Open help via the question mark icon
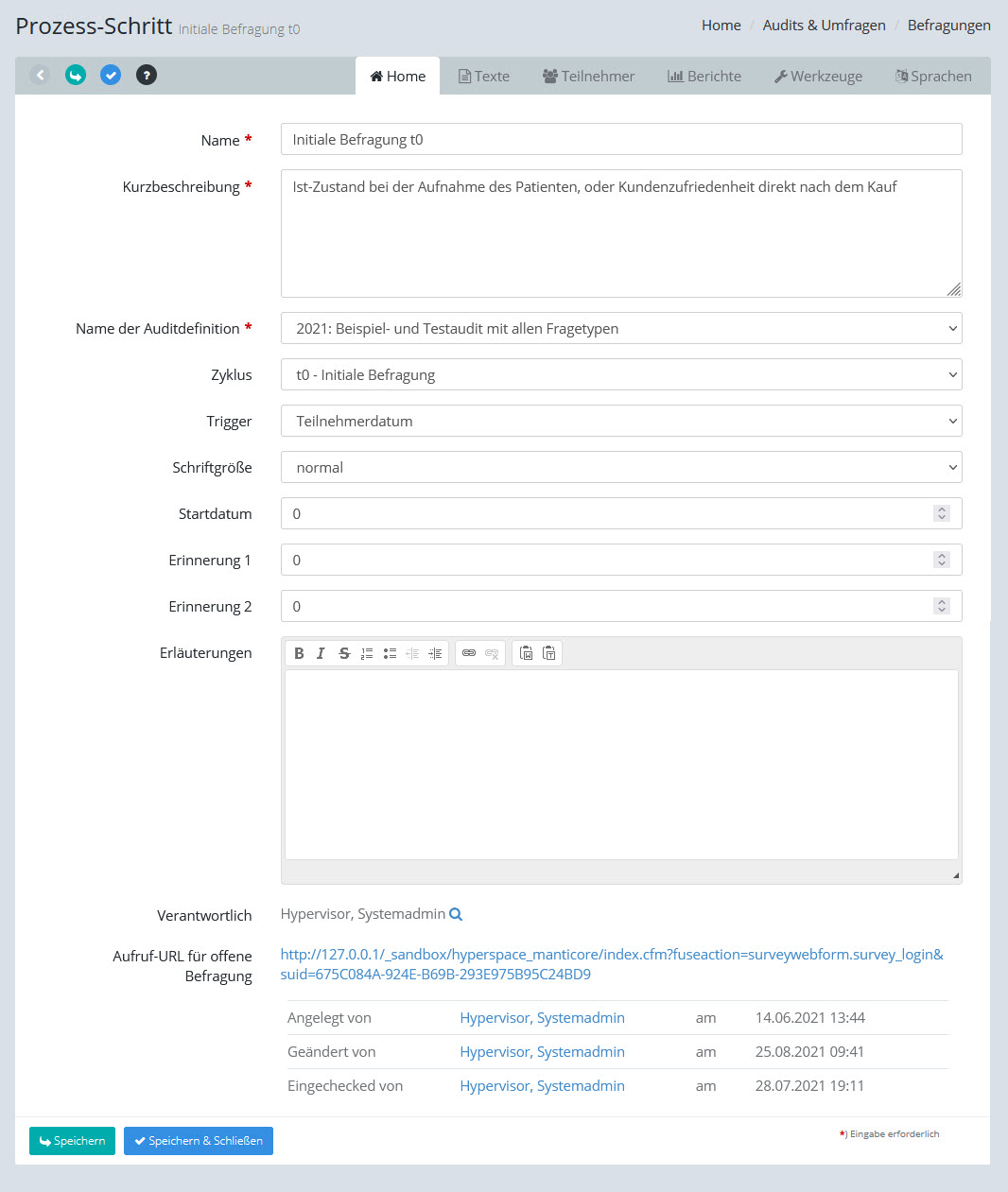The image size is (1008, 1192). [x=146, y=75]
